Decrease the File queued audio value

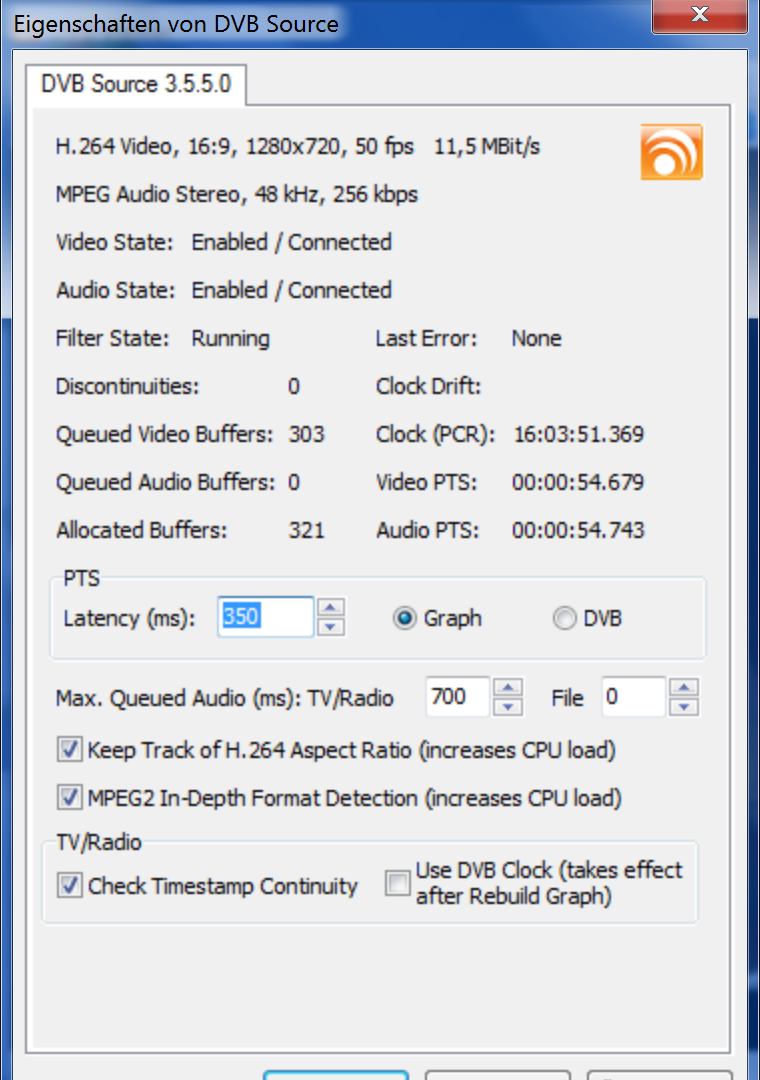(x=684, y=707)
